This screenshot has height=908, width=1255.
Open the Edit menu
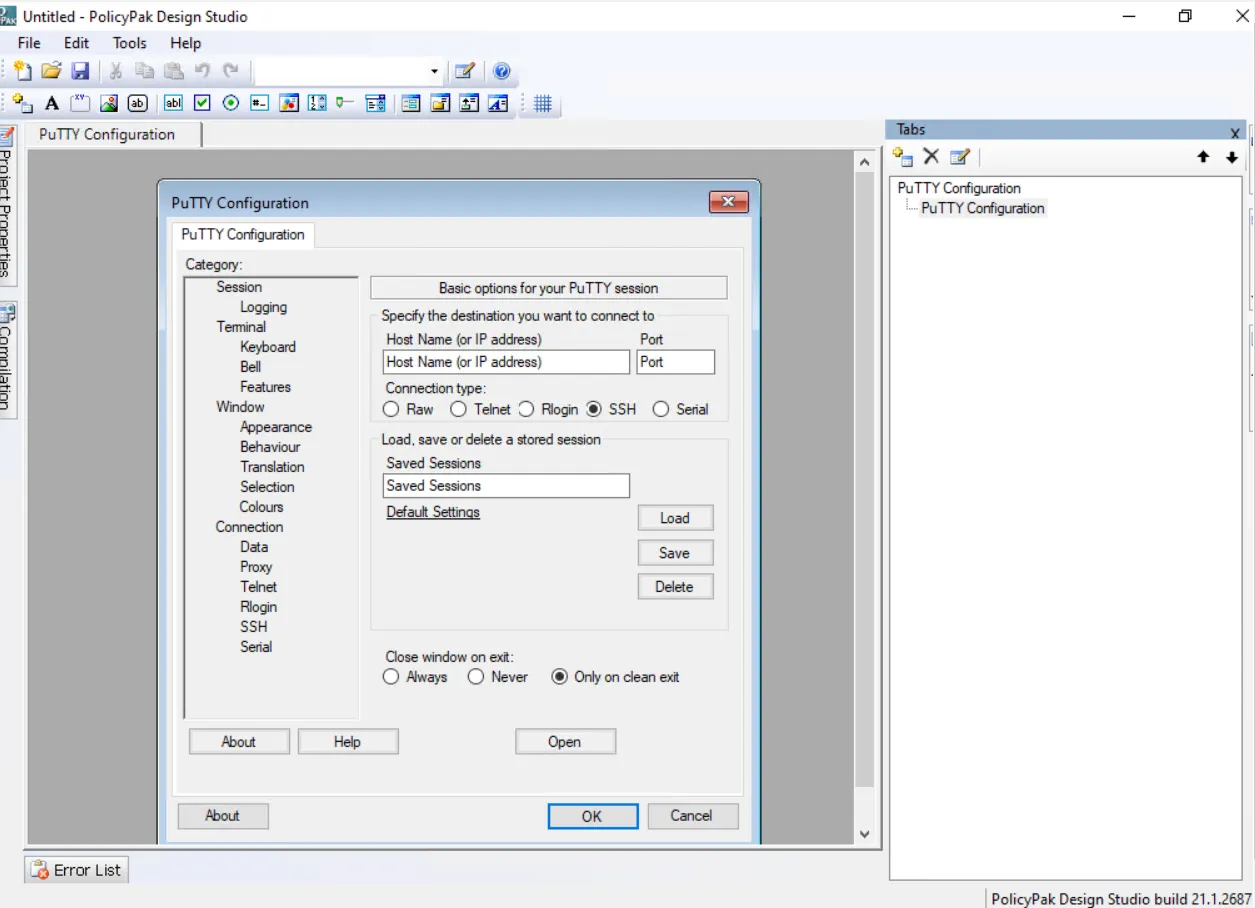(x=76, y=43)
